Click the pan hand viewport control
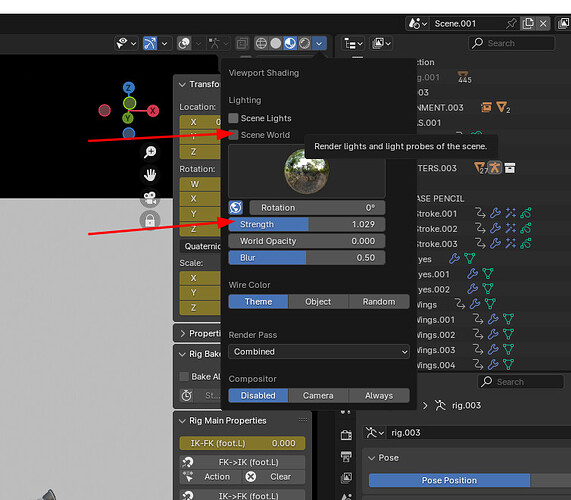This screenshot has height=500, width=571. [150, 175]
